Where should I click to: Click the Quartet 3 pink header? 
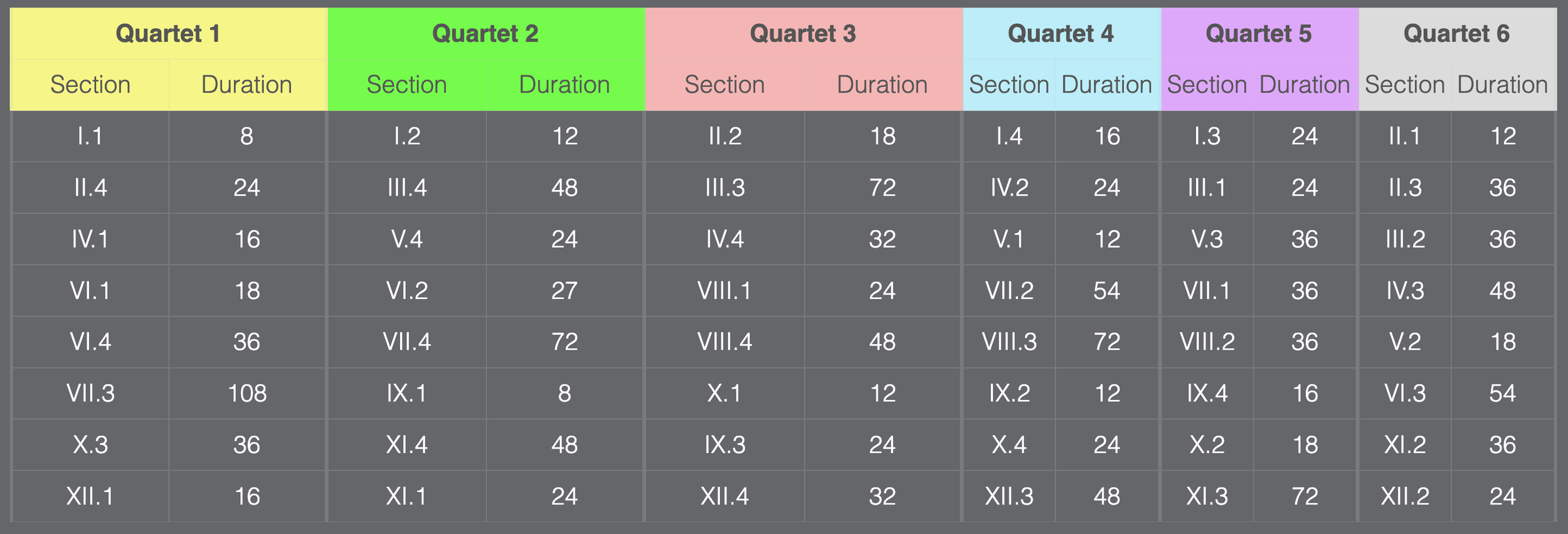(803, 33)
